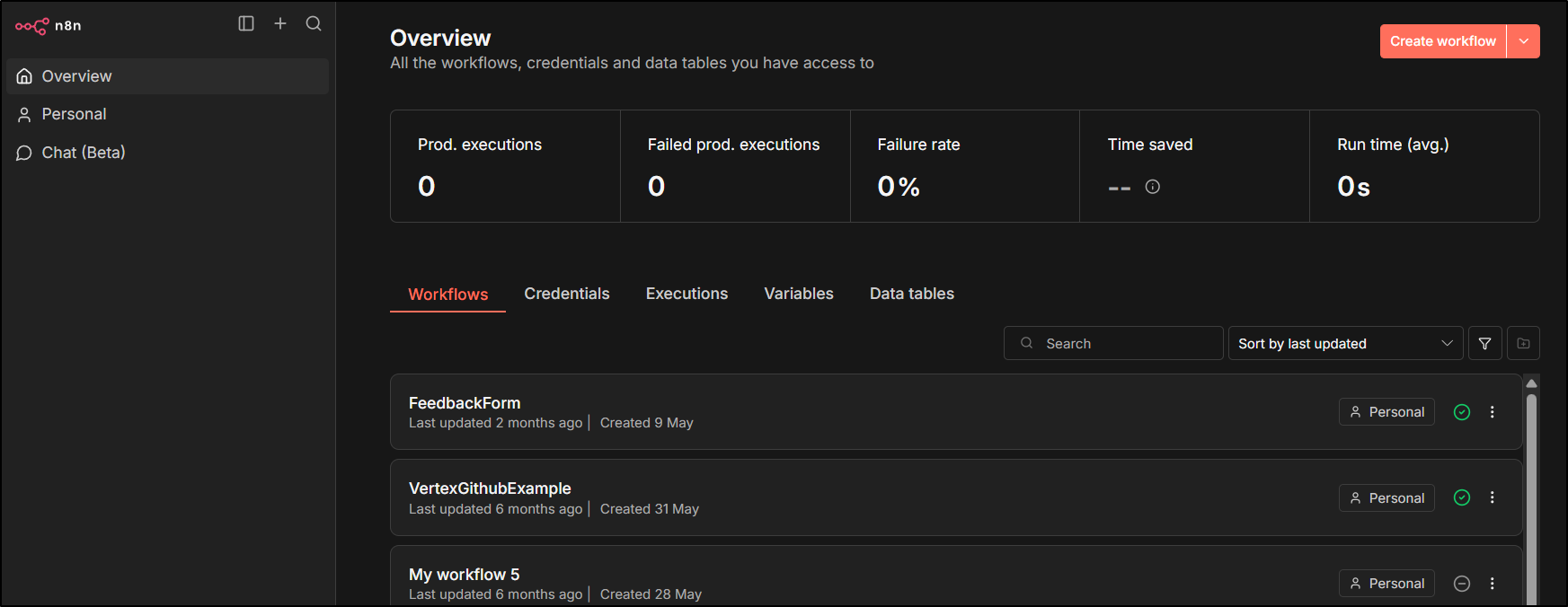The image size is (1568, 607).
Task: Open the Data tables tab
Action: pyautogui.click(x=911, y=294)
